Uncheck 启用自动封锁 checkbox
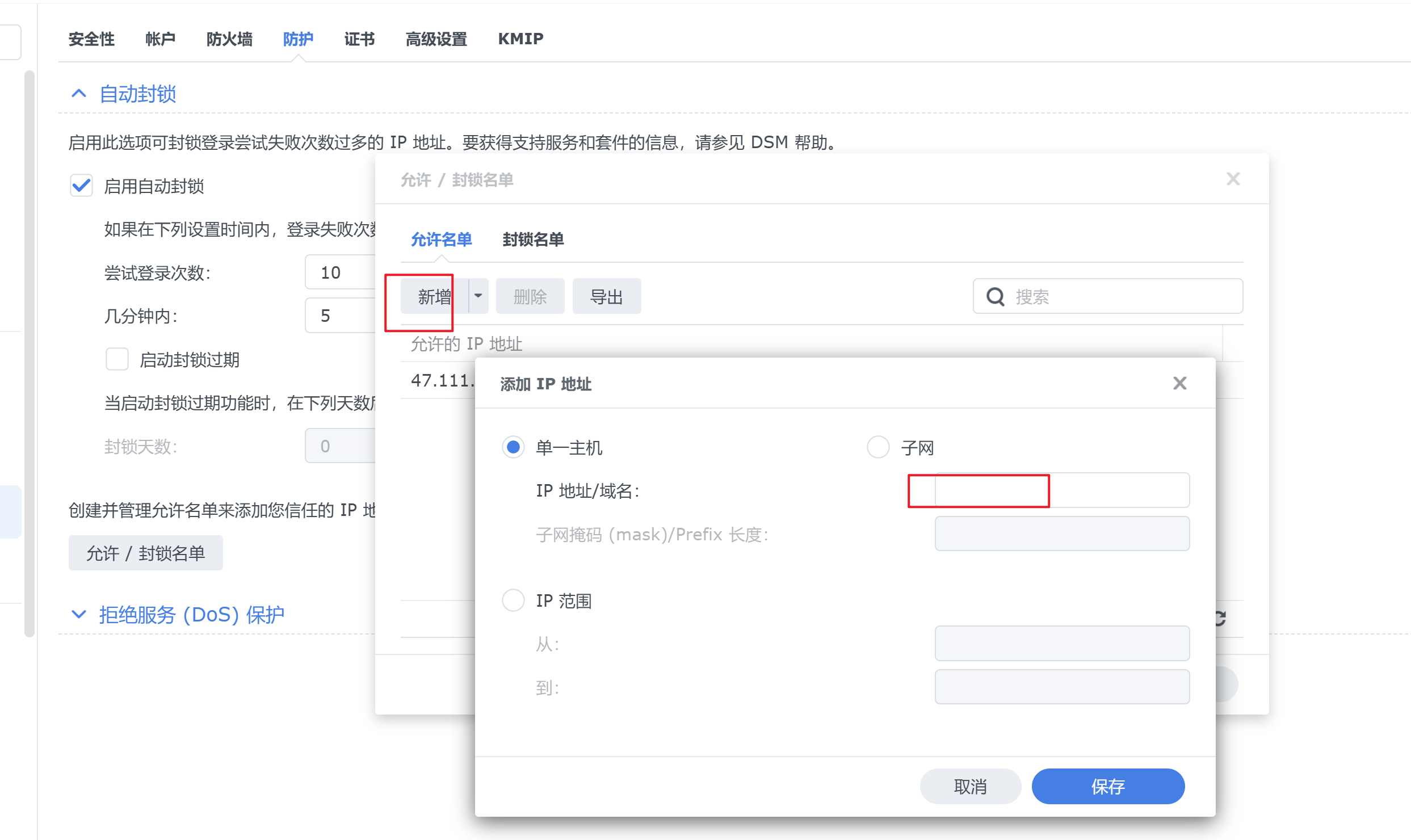The image size is (1411, 840). coord(81,186)
